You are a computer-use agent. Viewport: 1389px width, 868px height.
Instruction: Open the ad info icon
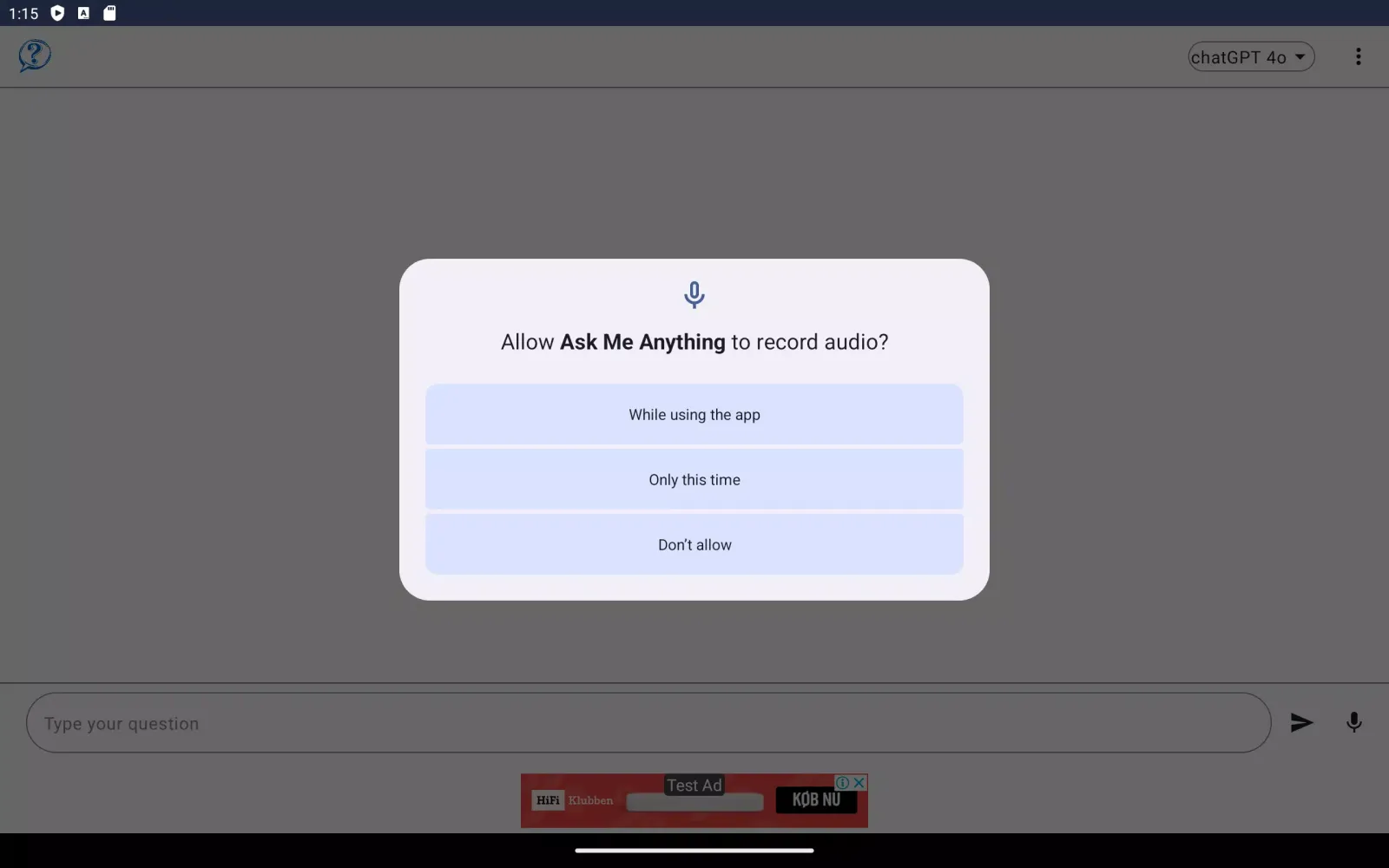[x=842, y=782]
